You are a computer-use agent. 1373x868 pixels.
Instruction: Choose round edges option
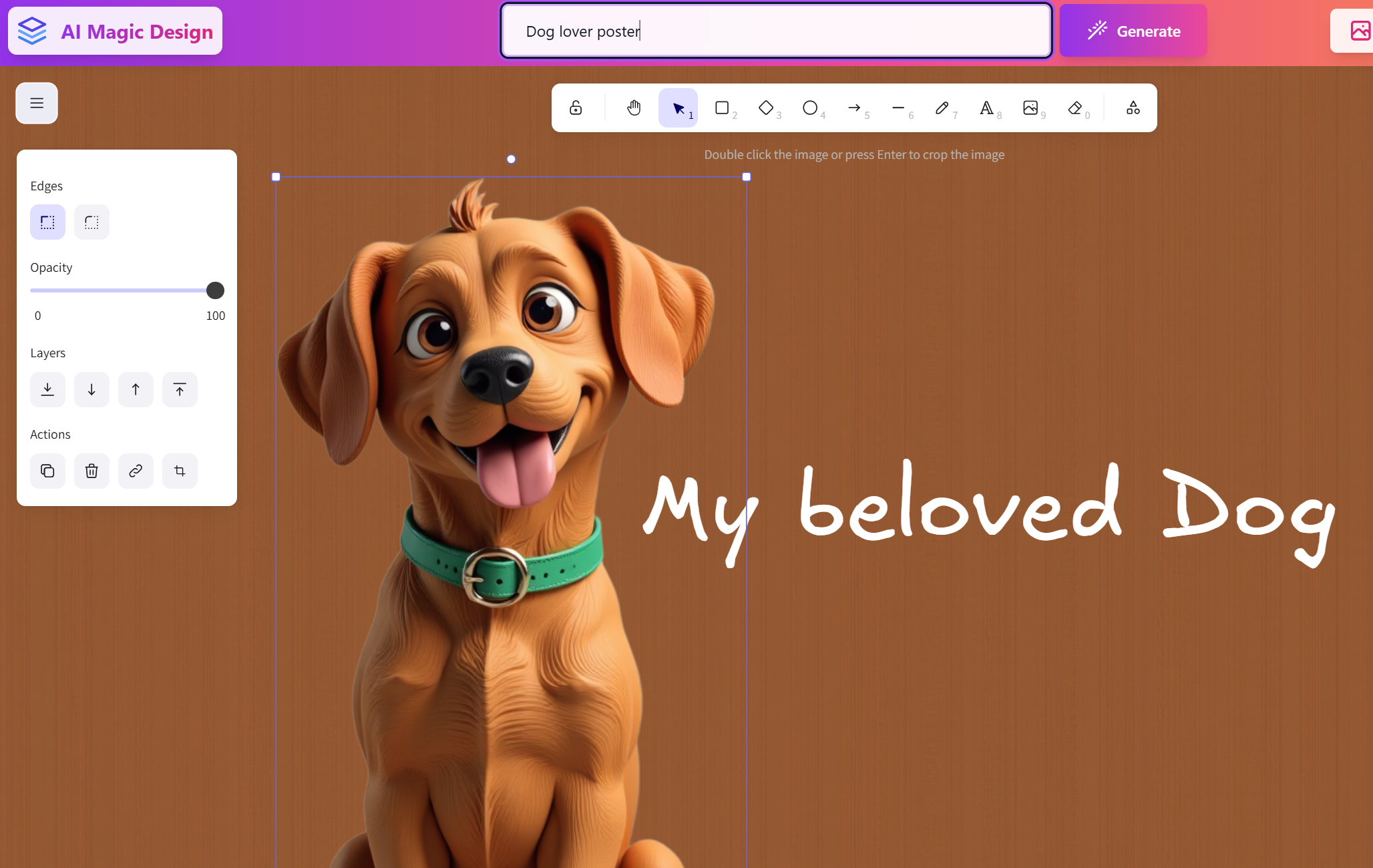click(x=91, y=222)
